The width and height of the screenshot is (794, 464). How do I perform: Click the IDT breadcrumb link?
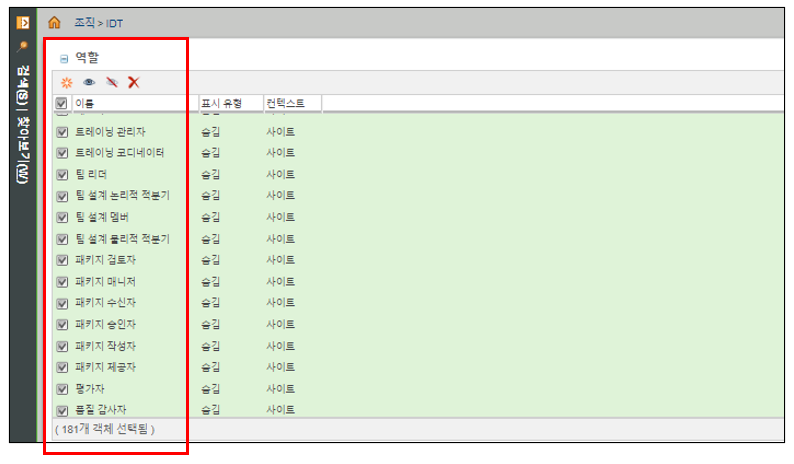[114, 23]
